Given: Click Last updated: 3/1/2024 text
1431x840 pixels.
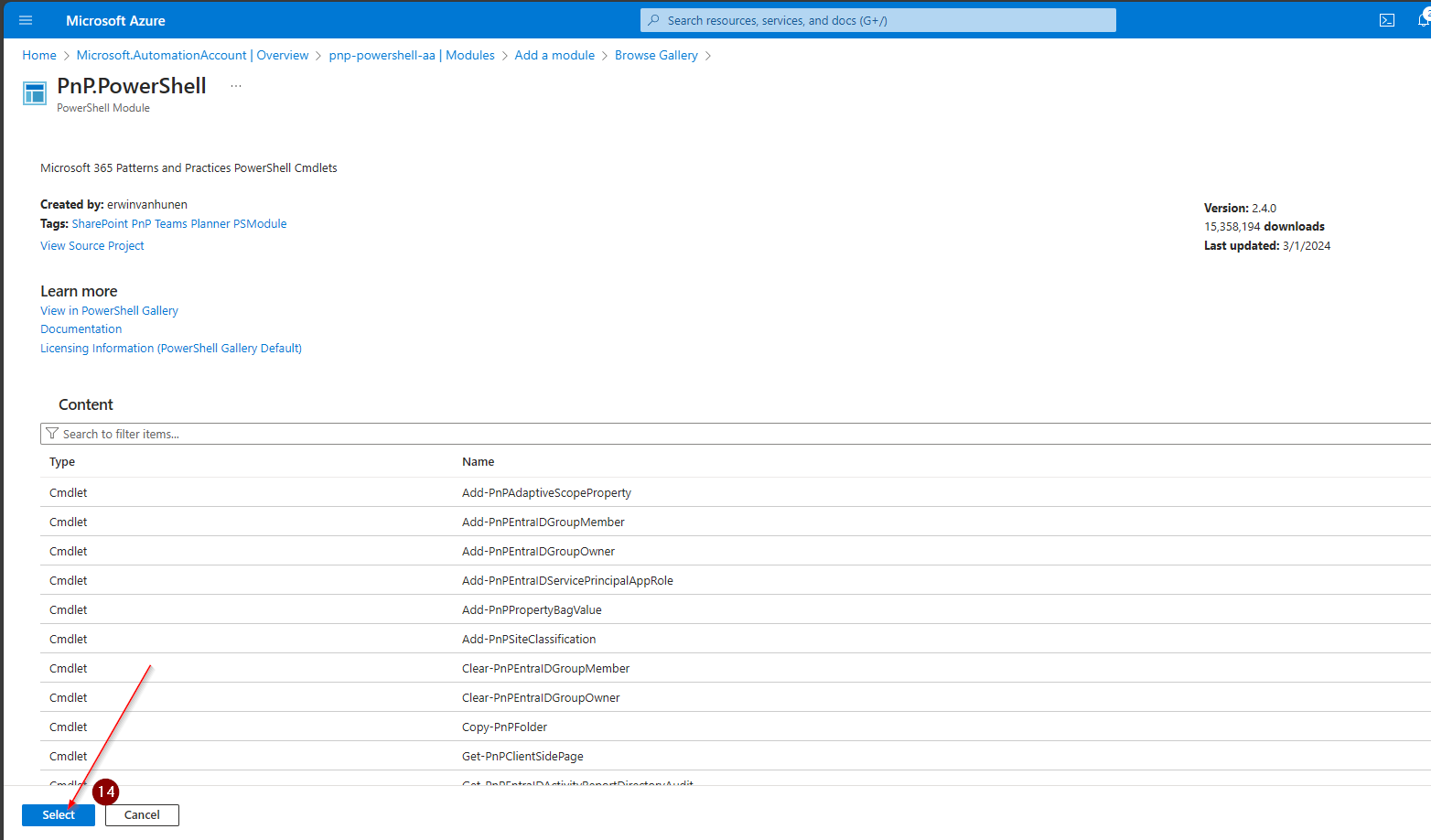Looking at the screenshot, I should pos(1267,245).
